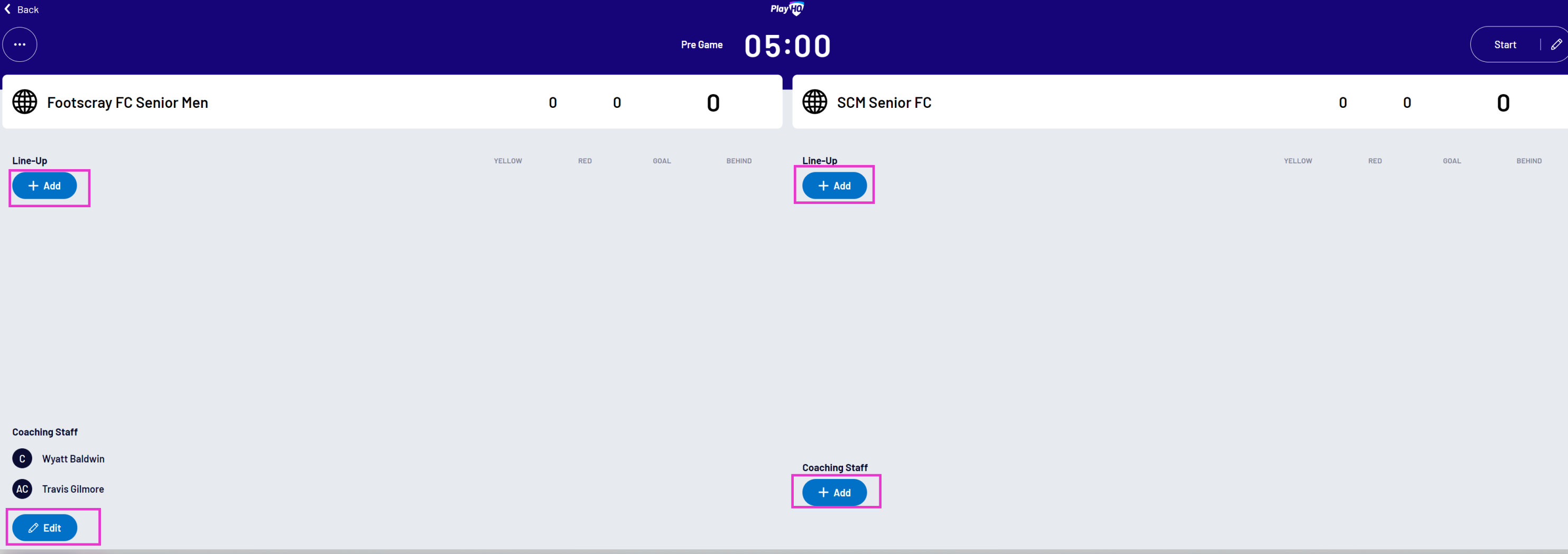Open the three-dots more options menu
Screen dimensions: 1568x554
pyautogui.click(x=20, y=44)
